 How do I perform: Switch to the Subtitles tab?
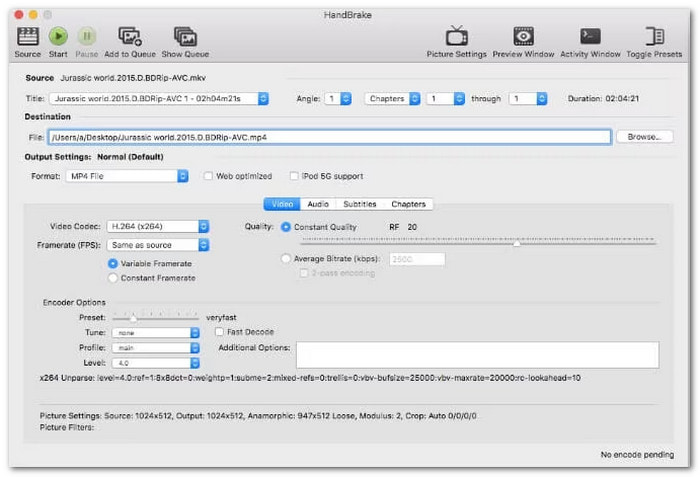(359, 204)
